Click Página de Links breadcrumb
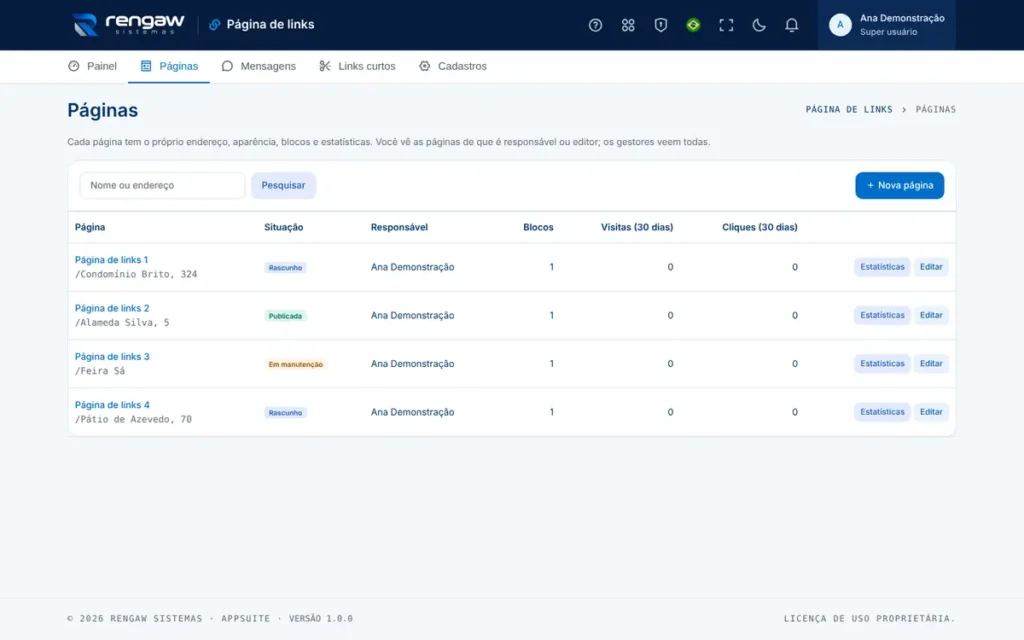 coord(848,110)
